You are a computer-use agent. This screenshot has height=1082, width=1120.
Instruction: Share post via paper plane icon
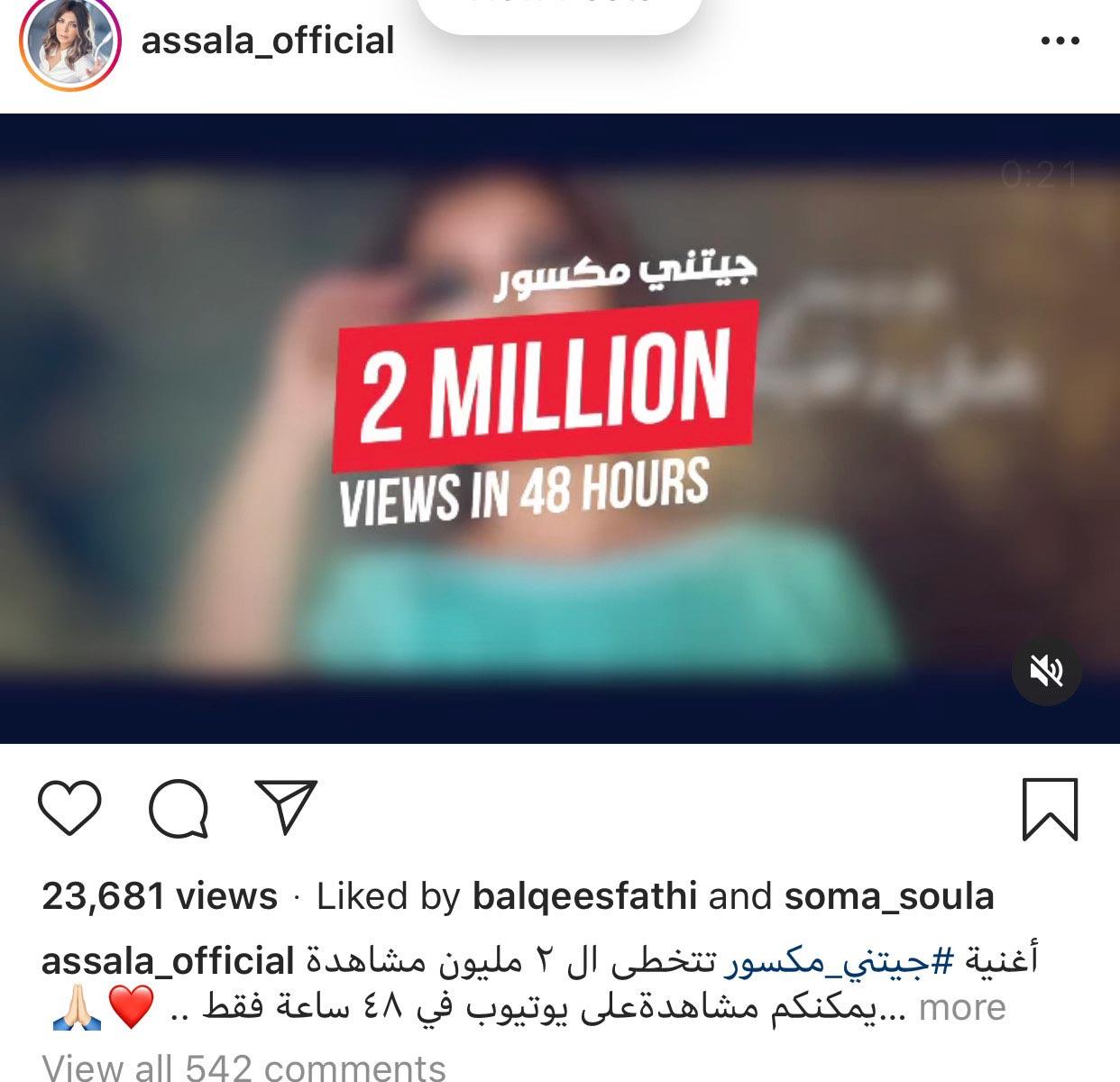pyautogui.click(x=287, y=805)
